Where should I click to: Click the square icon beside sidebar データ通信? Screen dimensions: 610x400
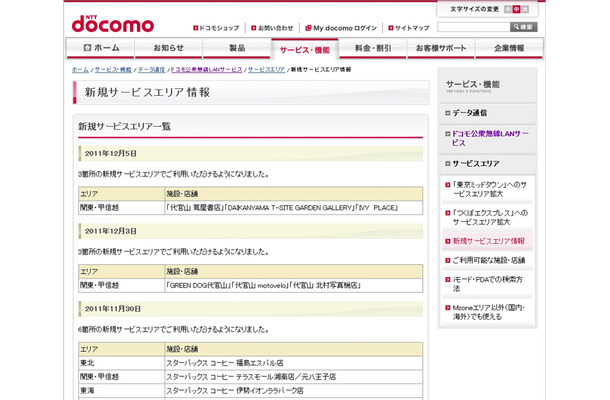pos(447,113)
